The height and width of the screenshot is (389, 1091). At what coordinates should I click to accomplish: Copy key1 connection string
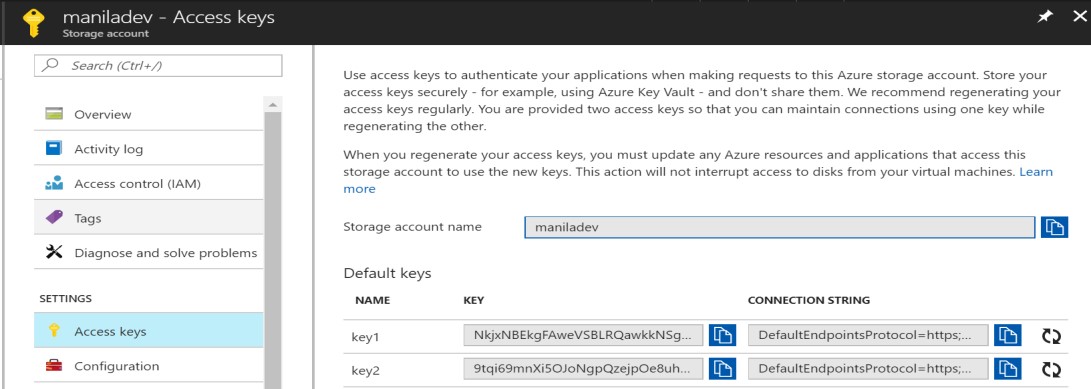tap(1007, 335)
